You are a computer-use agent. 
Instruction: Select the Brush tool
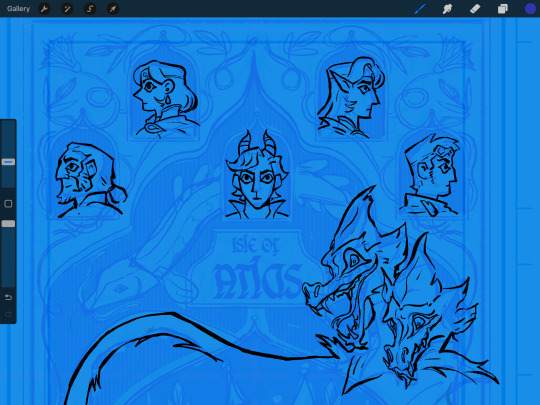click(420, 9)
